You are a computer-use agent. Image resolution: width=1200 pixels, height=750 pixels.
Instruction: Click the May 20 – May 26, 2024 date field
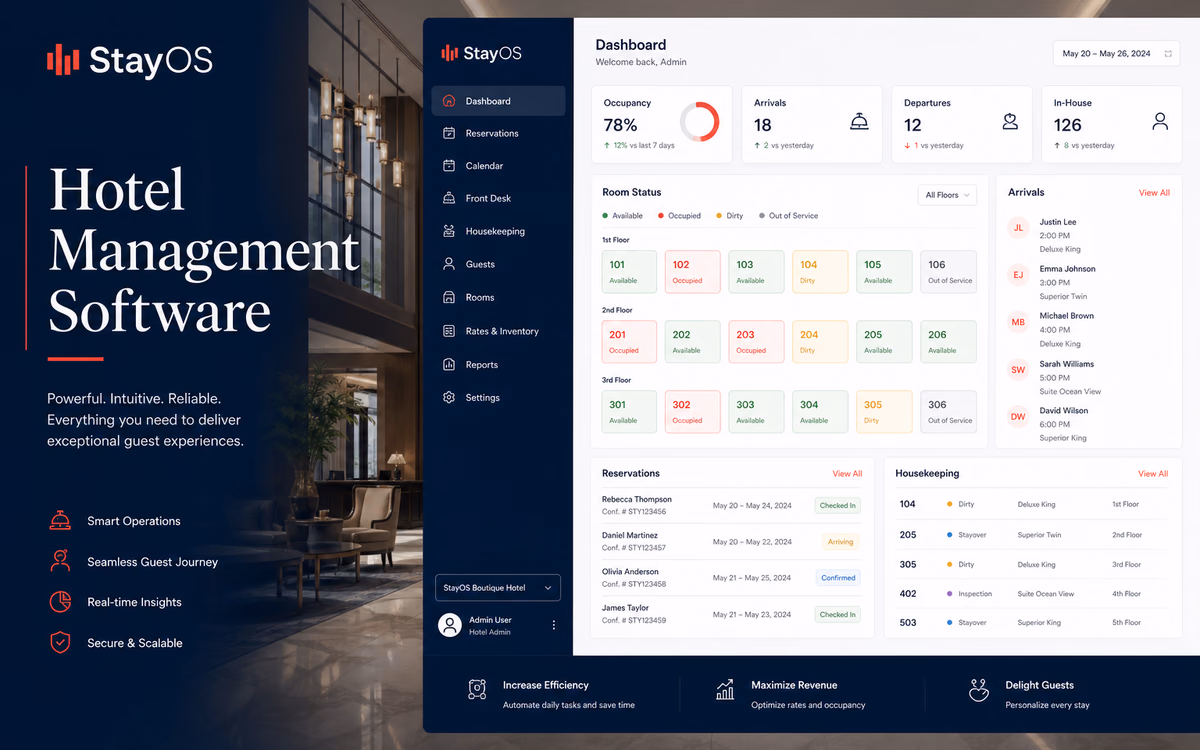(1116, 54)
